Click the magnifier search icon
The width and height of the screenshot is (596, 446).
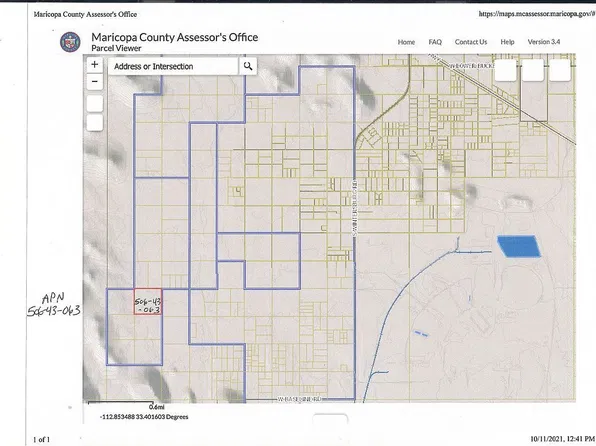click(x=248, y=66)
